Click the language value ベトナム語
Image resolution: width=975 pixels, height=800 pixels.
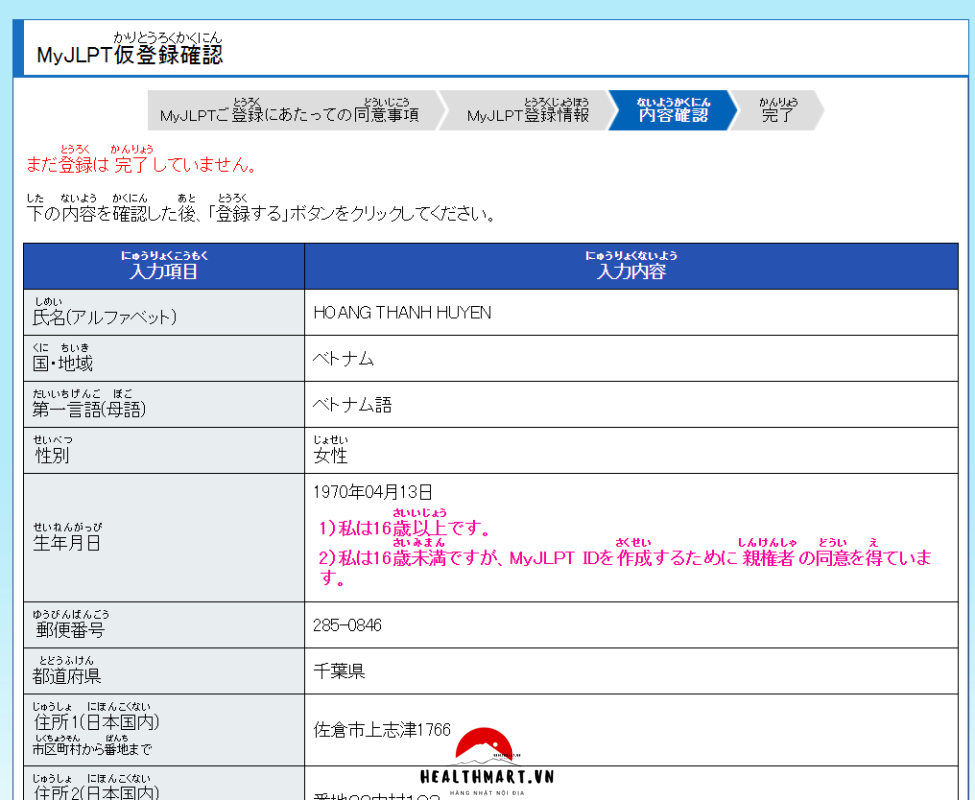click(353, 405)
